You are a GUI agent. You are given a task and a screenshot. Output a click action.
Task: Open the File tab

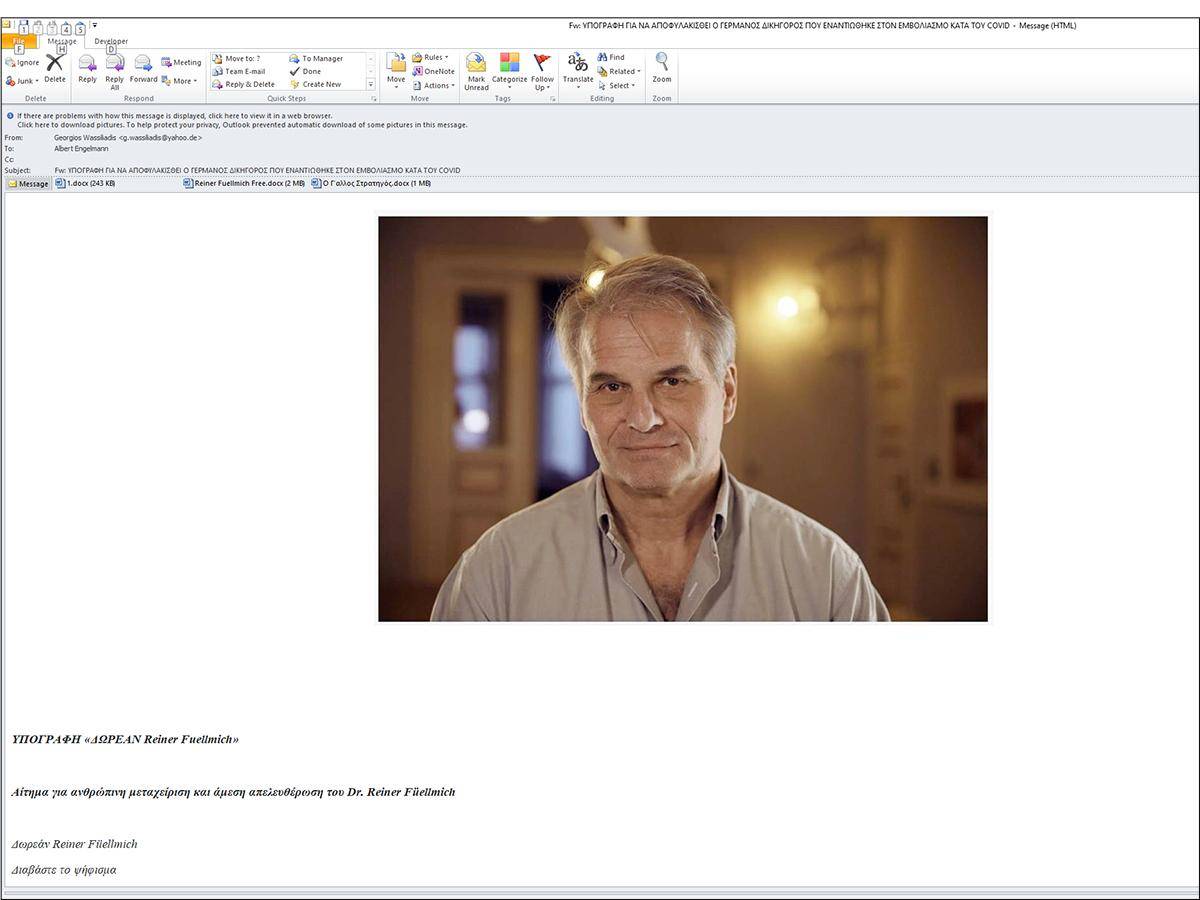tap(19, 41)
